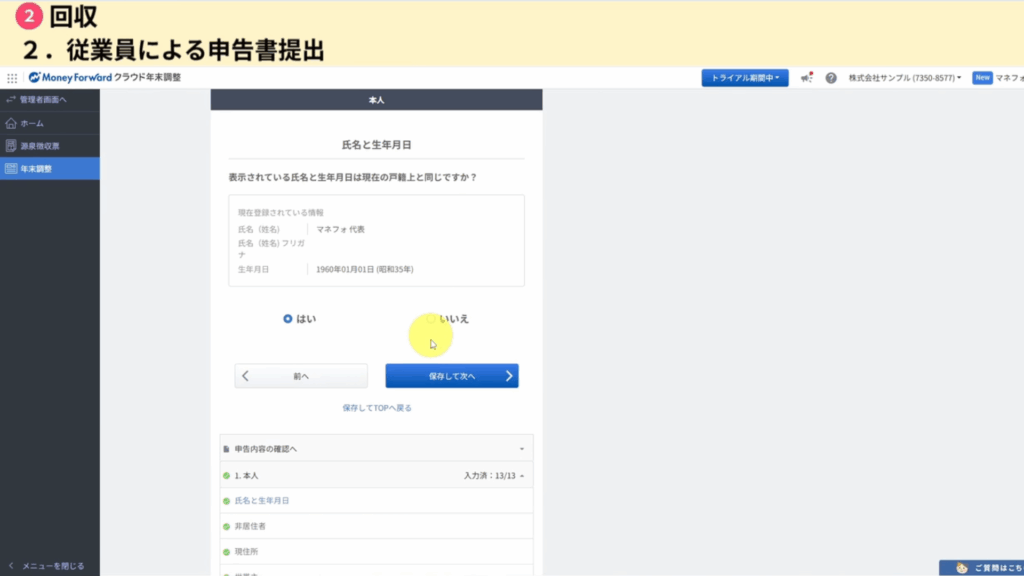The image size is (1024, 576).
Task: Click the 源泉徴収票 document icon in sidebar
Action: click(11, 146)
